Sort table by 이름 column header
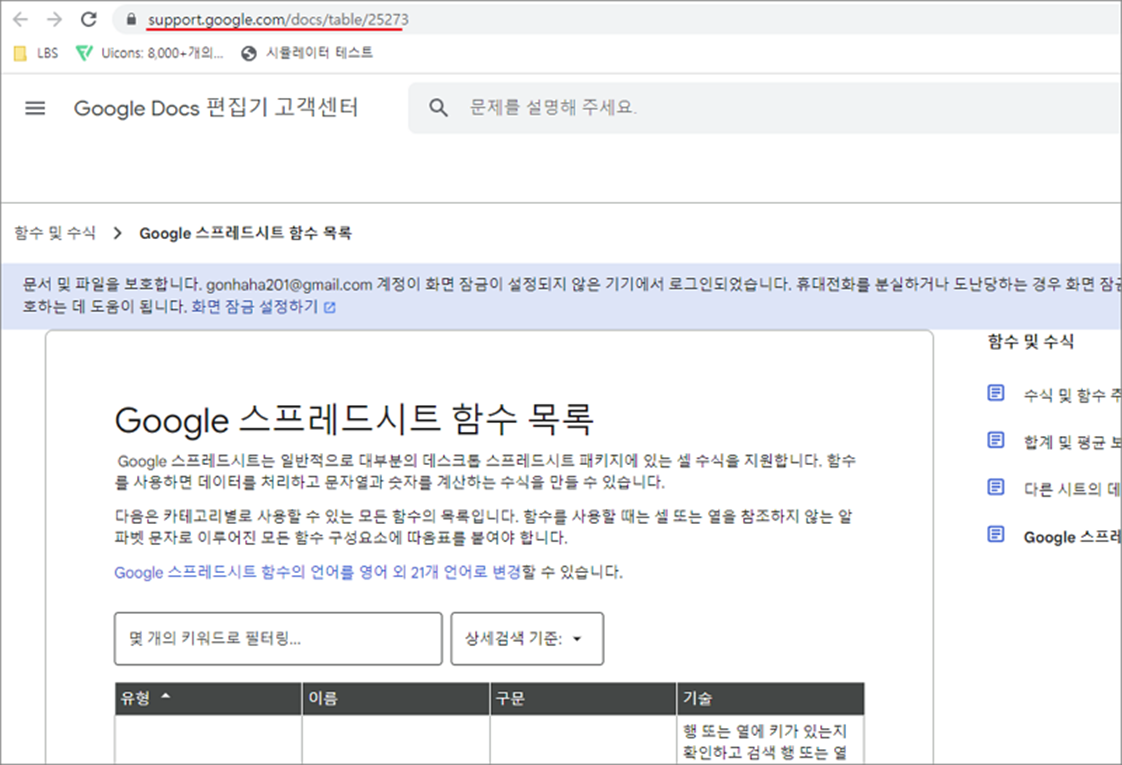Screen dimensions: 1122x765 [x=396, y=698]
